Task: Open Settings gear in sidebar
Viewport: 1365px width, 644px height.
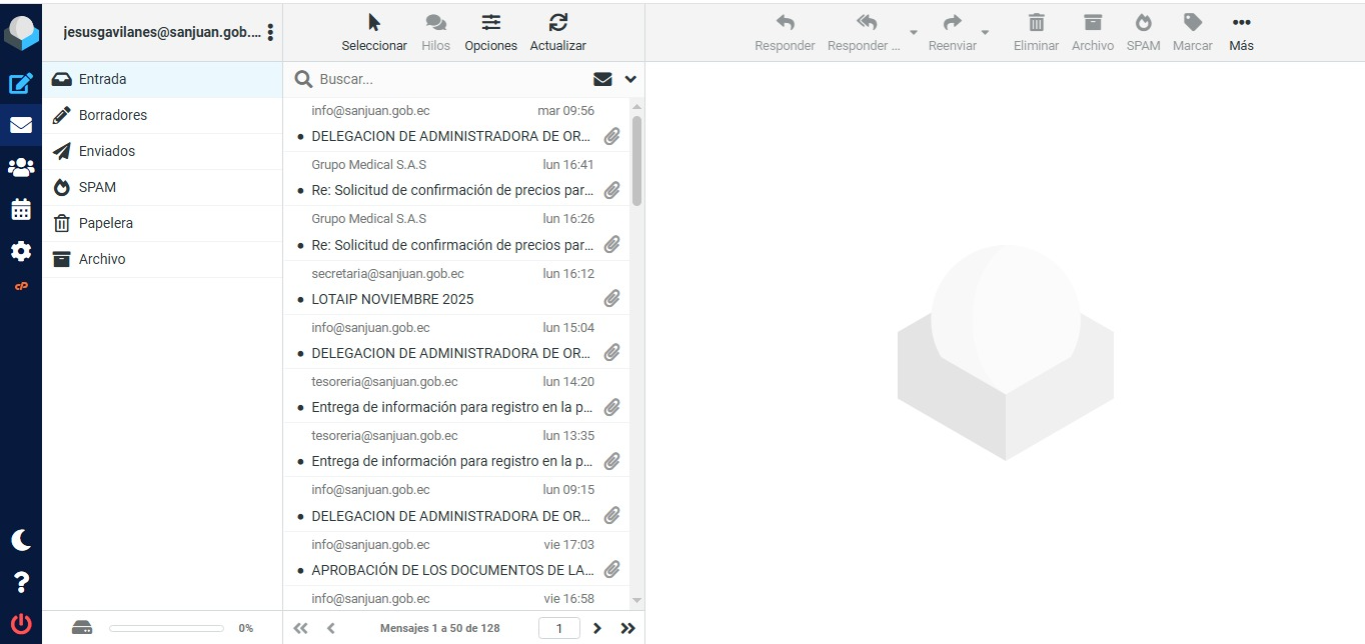Action: click(x=21, y=252)
